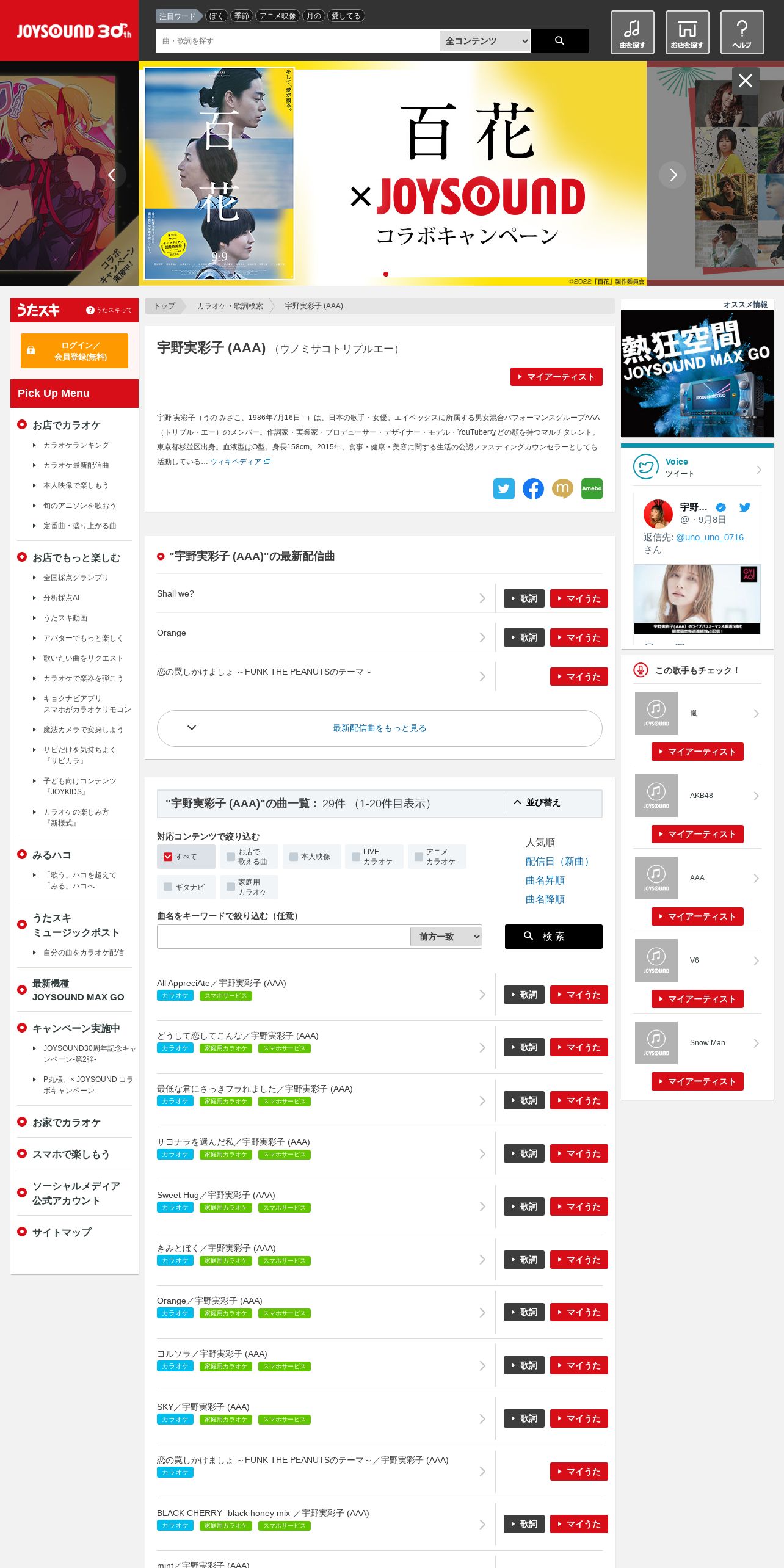Open the 前方一致 match type dropdown

(x=446, y=937)
